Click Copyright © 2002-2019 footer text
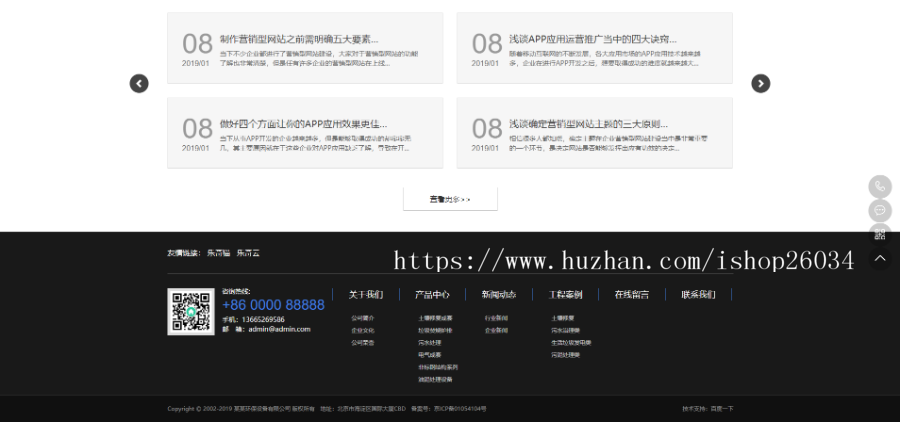900x422 pixels. pyautogui.click(x=241, y=409)
